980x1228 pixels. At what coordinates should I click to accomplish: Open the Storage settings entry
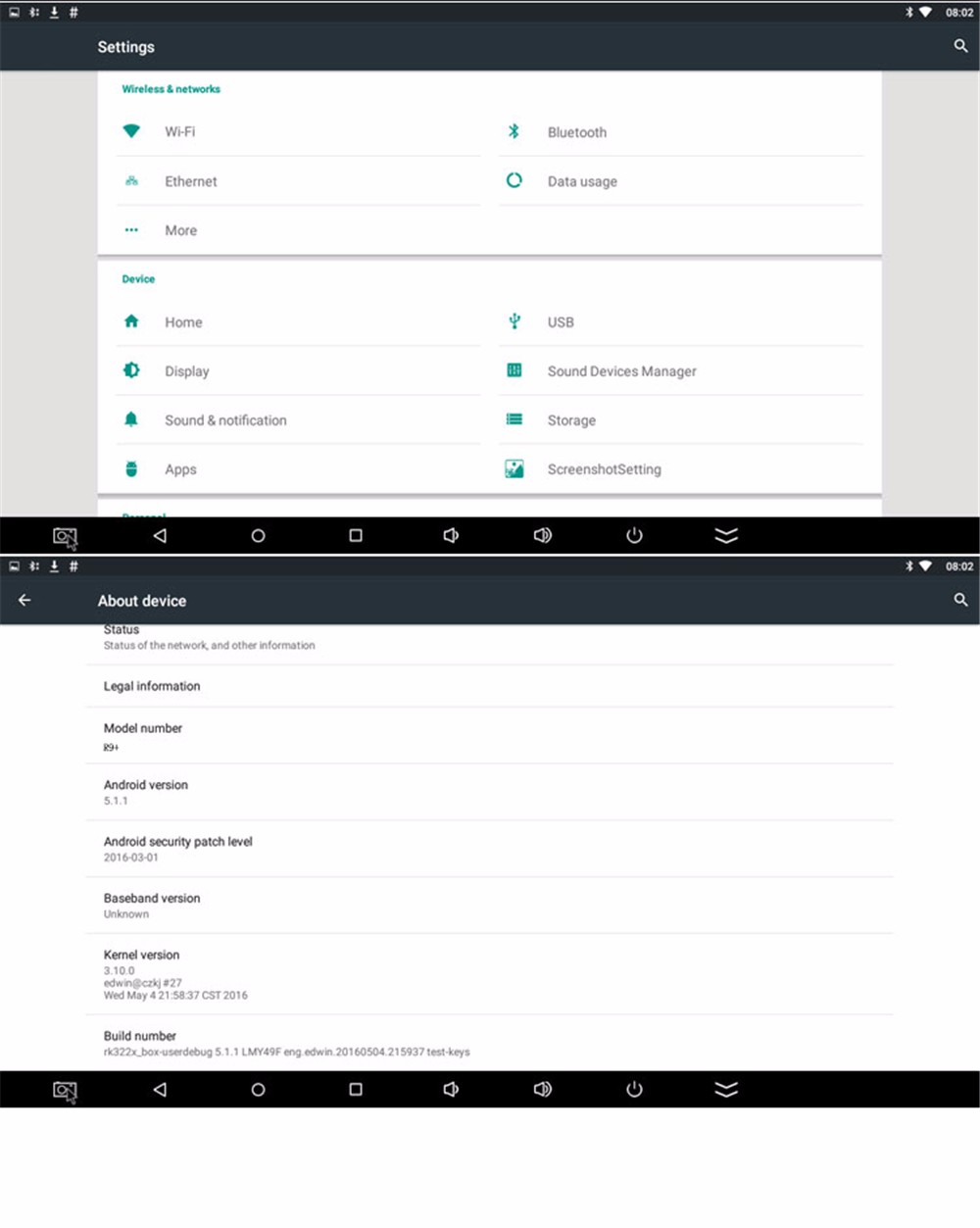pos(571,420)
